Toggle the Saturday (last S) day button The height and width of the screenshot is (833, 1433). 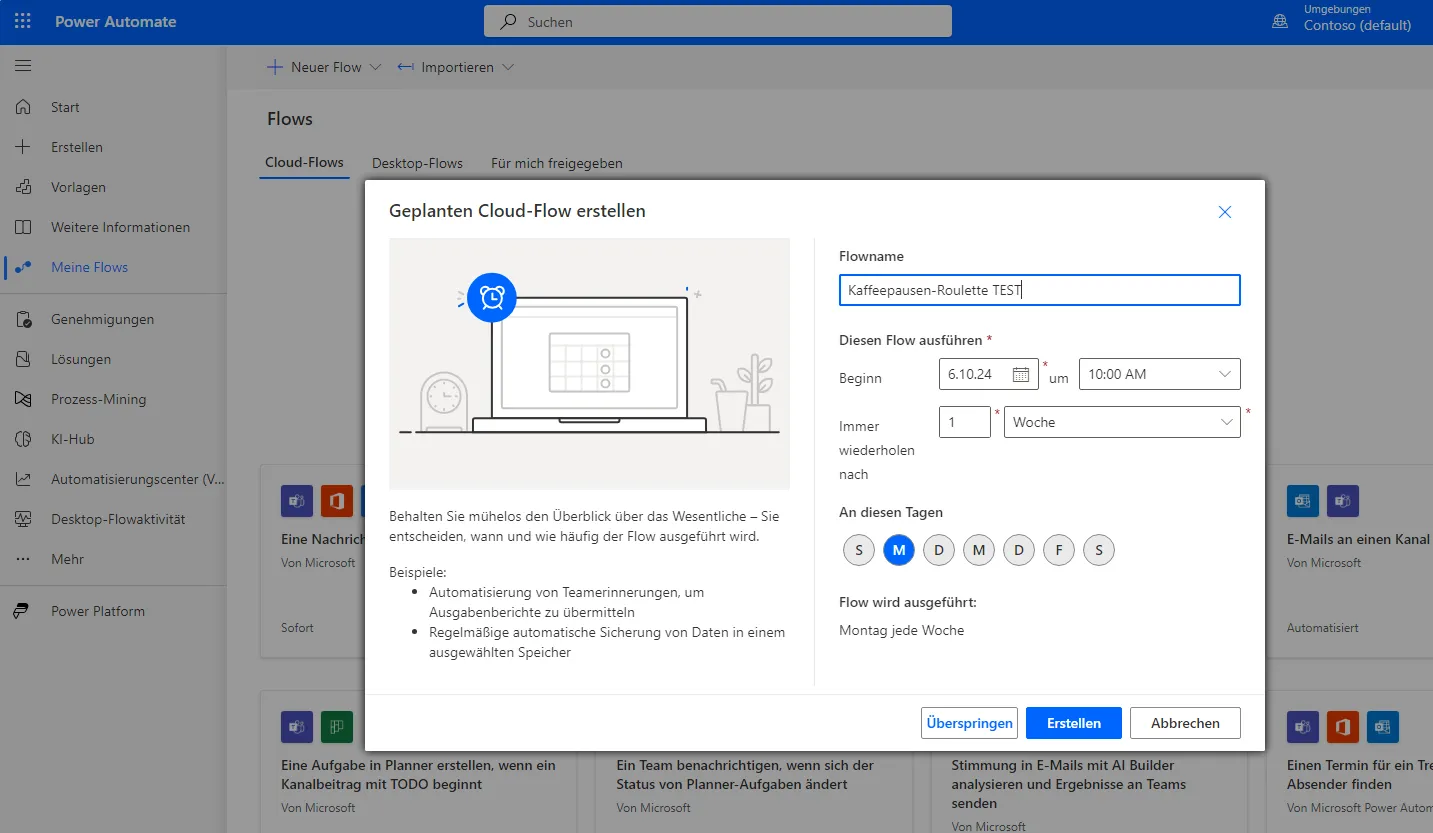pyautogui.click(x=1099, y=550)
